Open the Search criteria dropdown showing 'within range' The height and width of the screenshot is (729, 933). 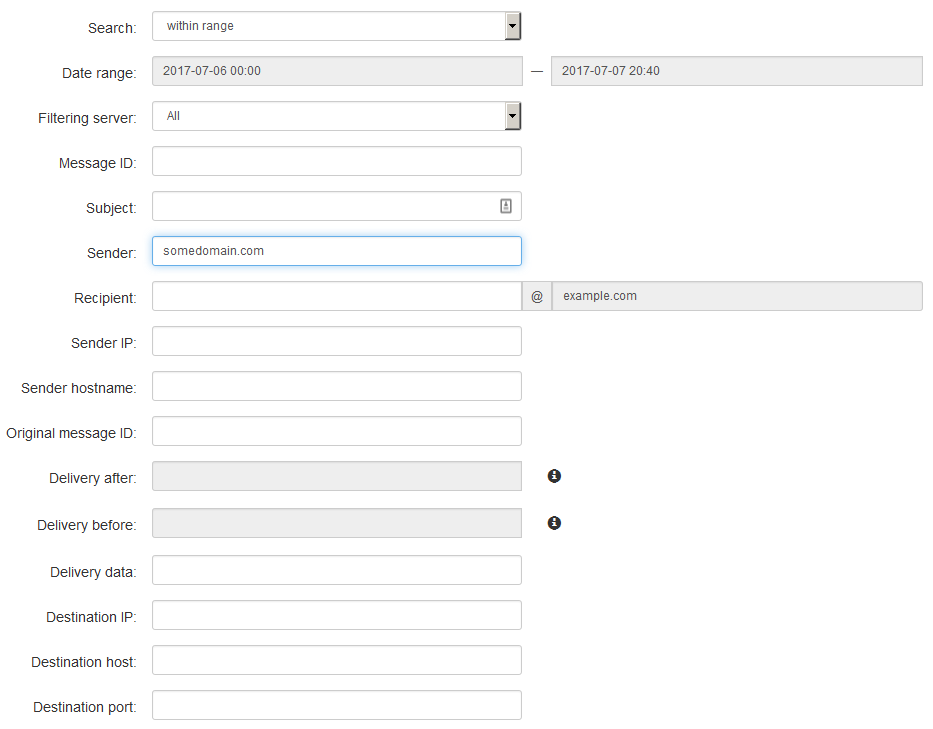[x=330, y=26]
